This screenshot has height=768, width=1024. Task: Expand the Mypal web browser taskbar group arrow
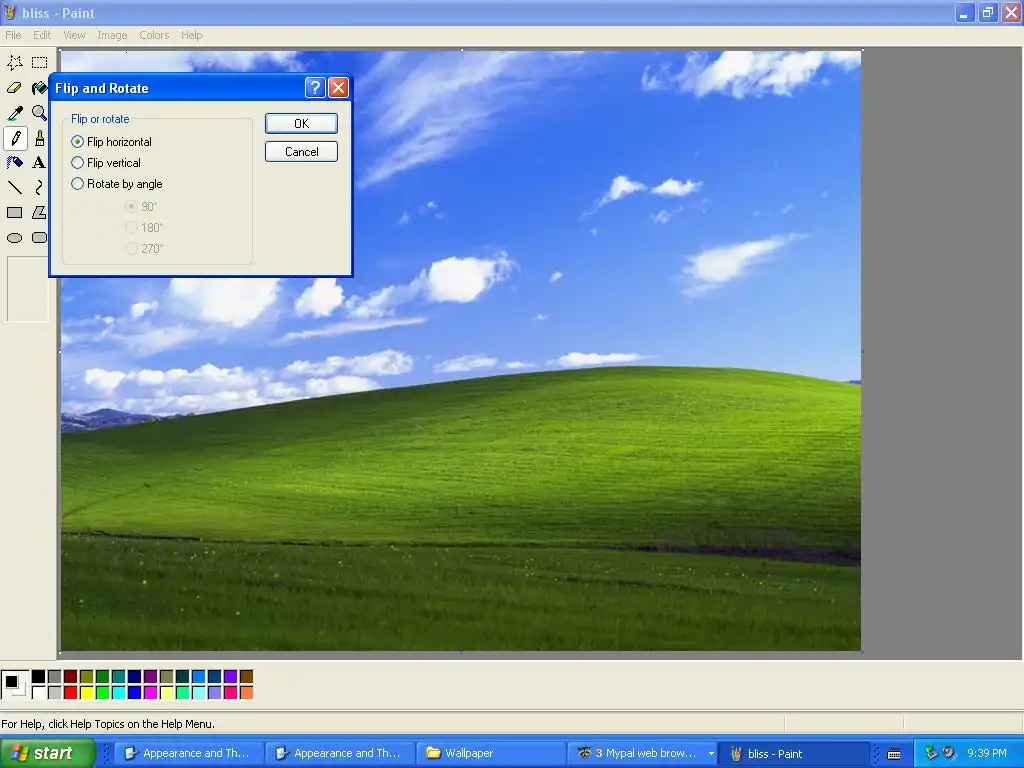coord(711,754)
